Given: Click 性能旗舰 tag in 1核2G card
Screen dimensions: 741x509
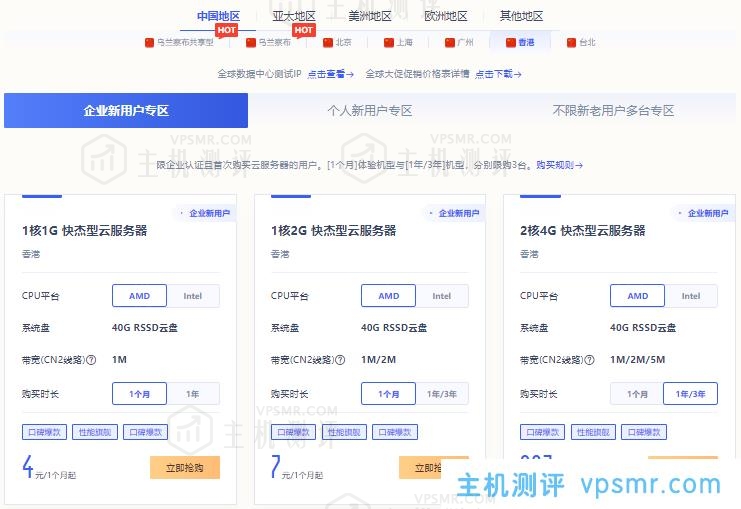Looking at the screenshot, I should tap(344, 432).
